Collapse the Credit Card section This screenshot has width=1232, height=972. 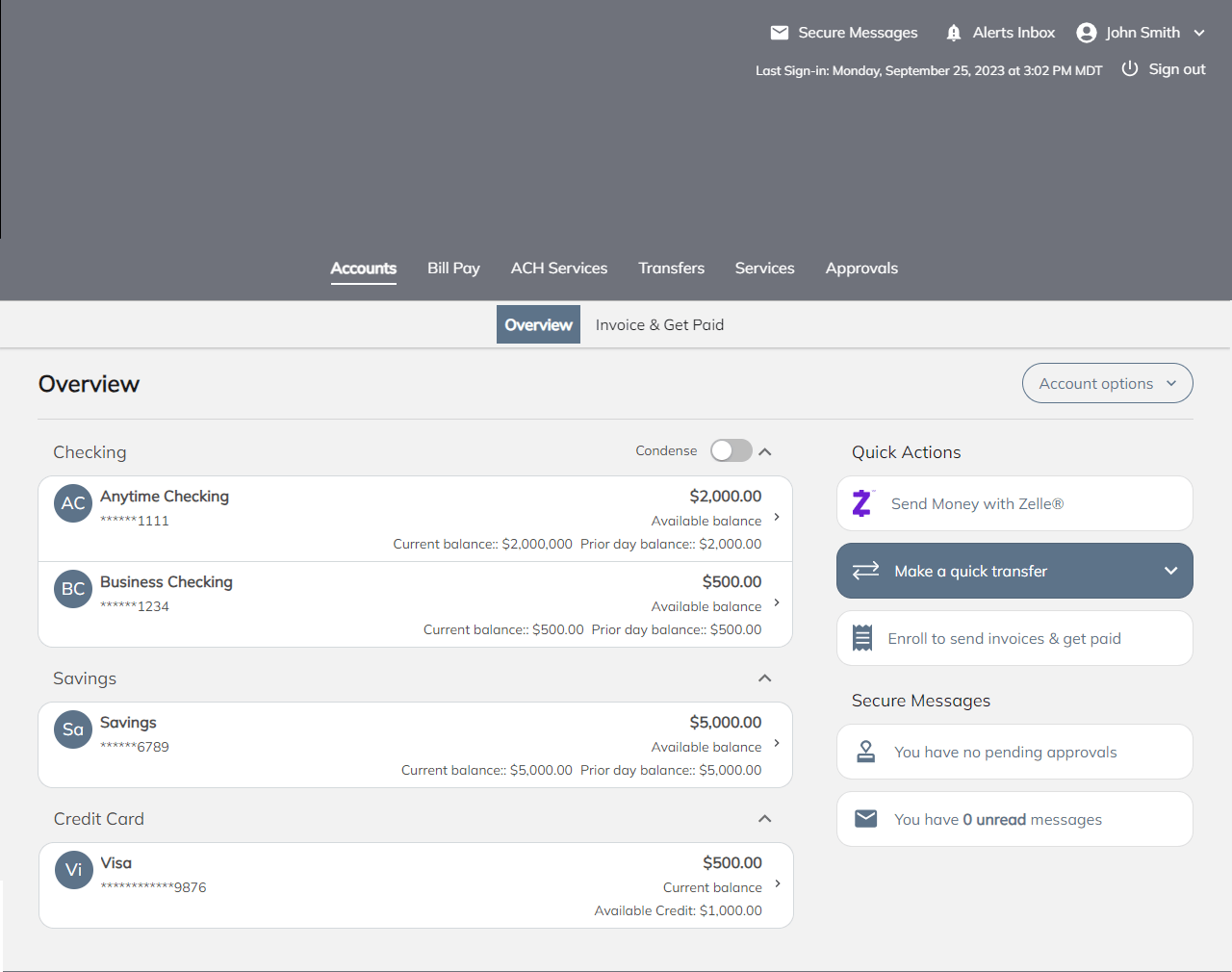pyautogui.click(x=765, y=818)
